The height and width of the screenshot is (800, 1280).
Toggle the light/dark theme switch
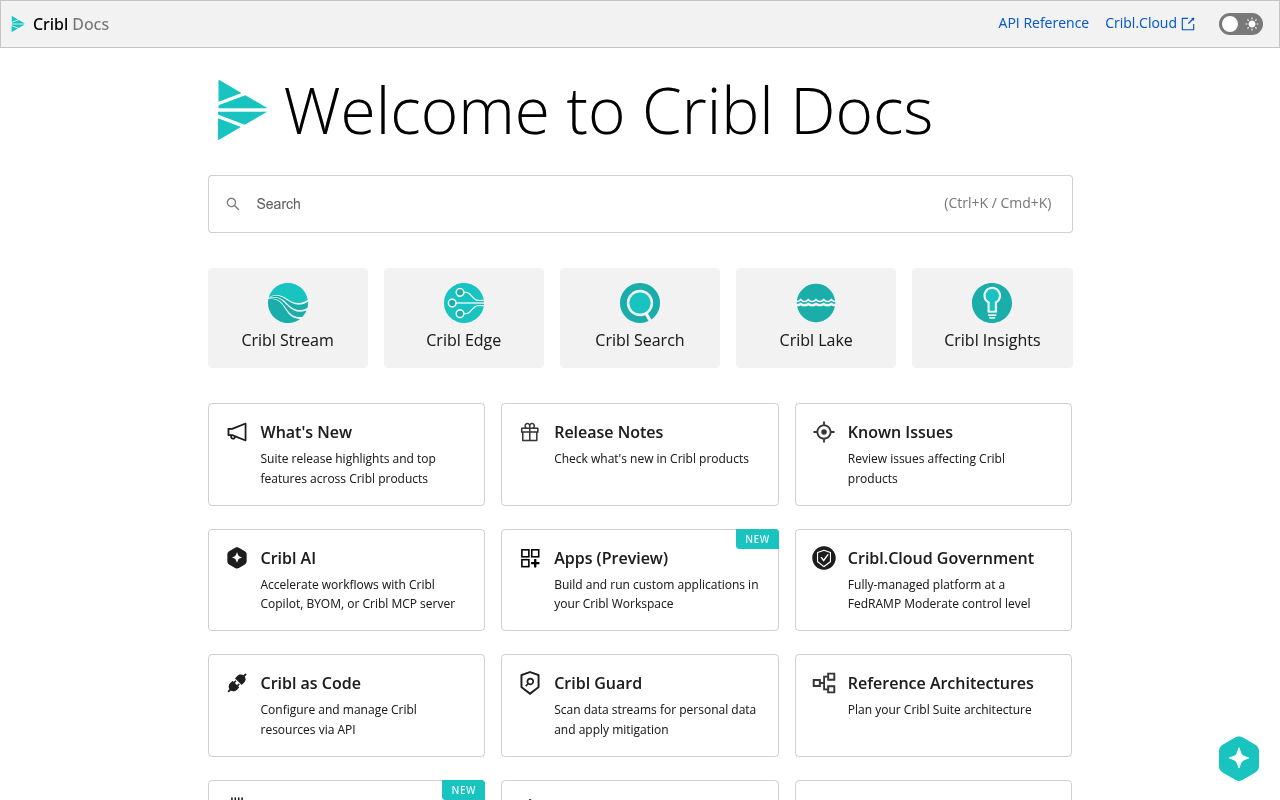(1241, 24)
